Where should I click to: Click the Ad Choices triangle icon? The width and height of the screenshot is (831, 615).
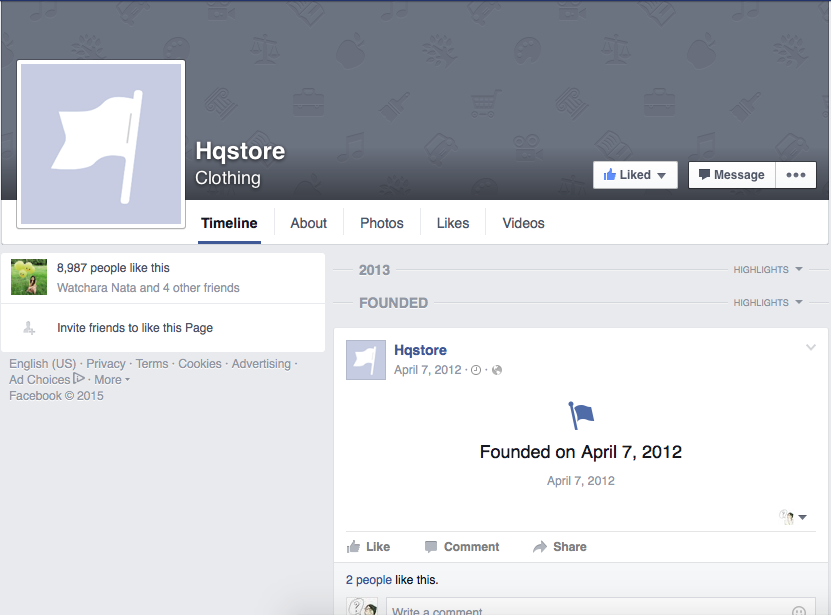[x=78, y=379]
